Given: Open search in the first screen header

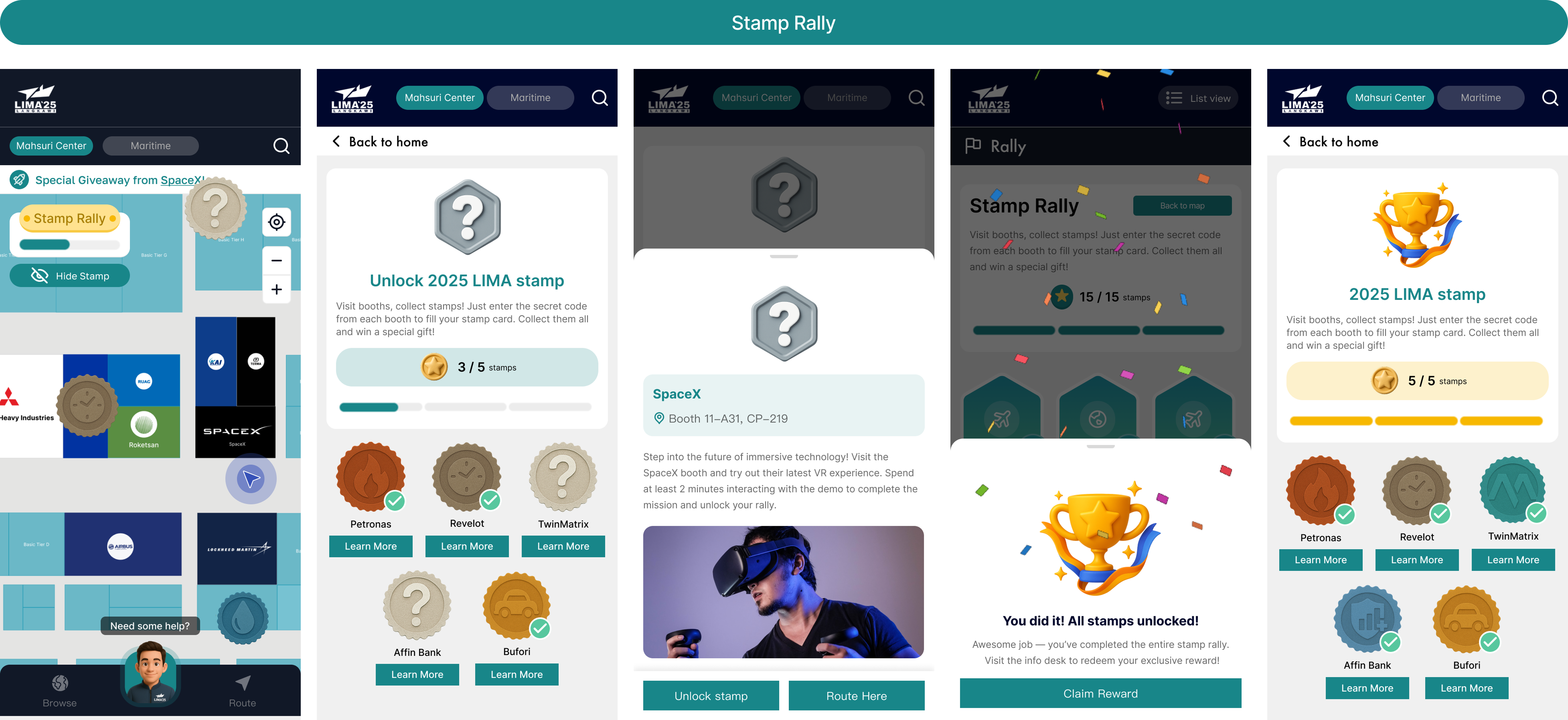Looking at the screenshot, I should click(x=281, y=146).
